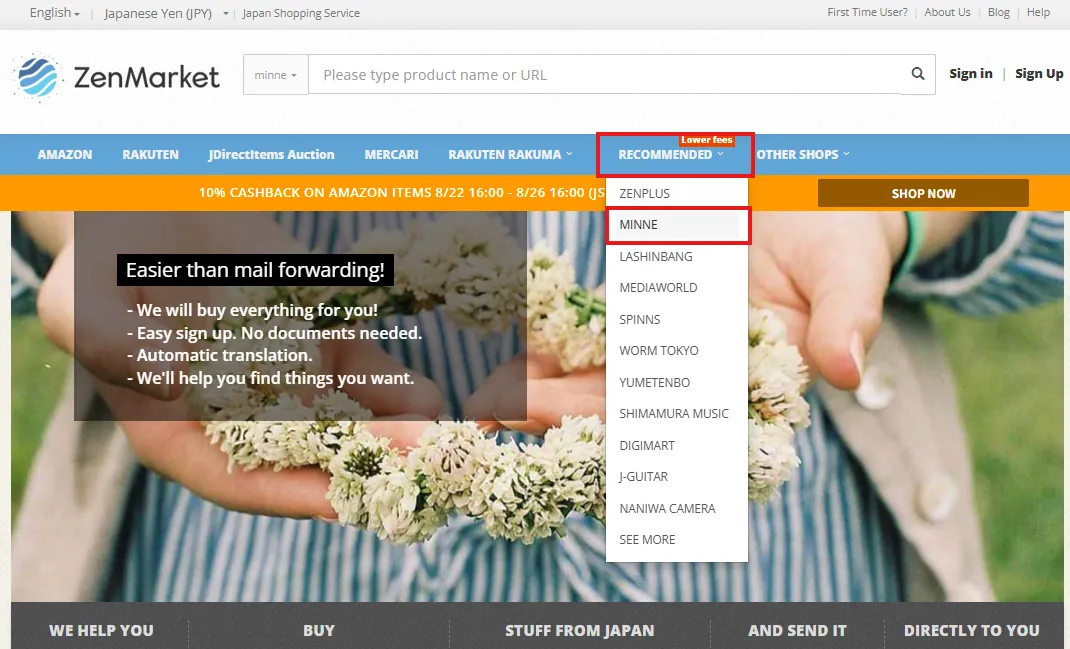
Task: Click the search magnifier icon
Action: [918, 74]
